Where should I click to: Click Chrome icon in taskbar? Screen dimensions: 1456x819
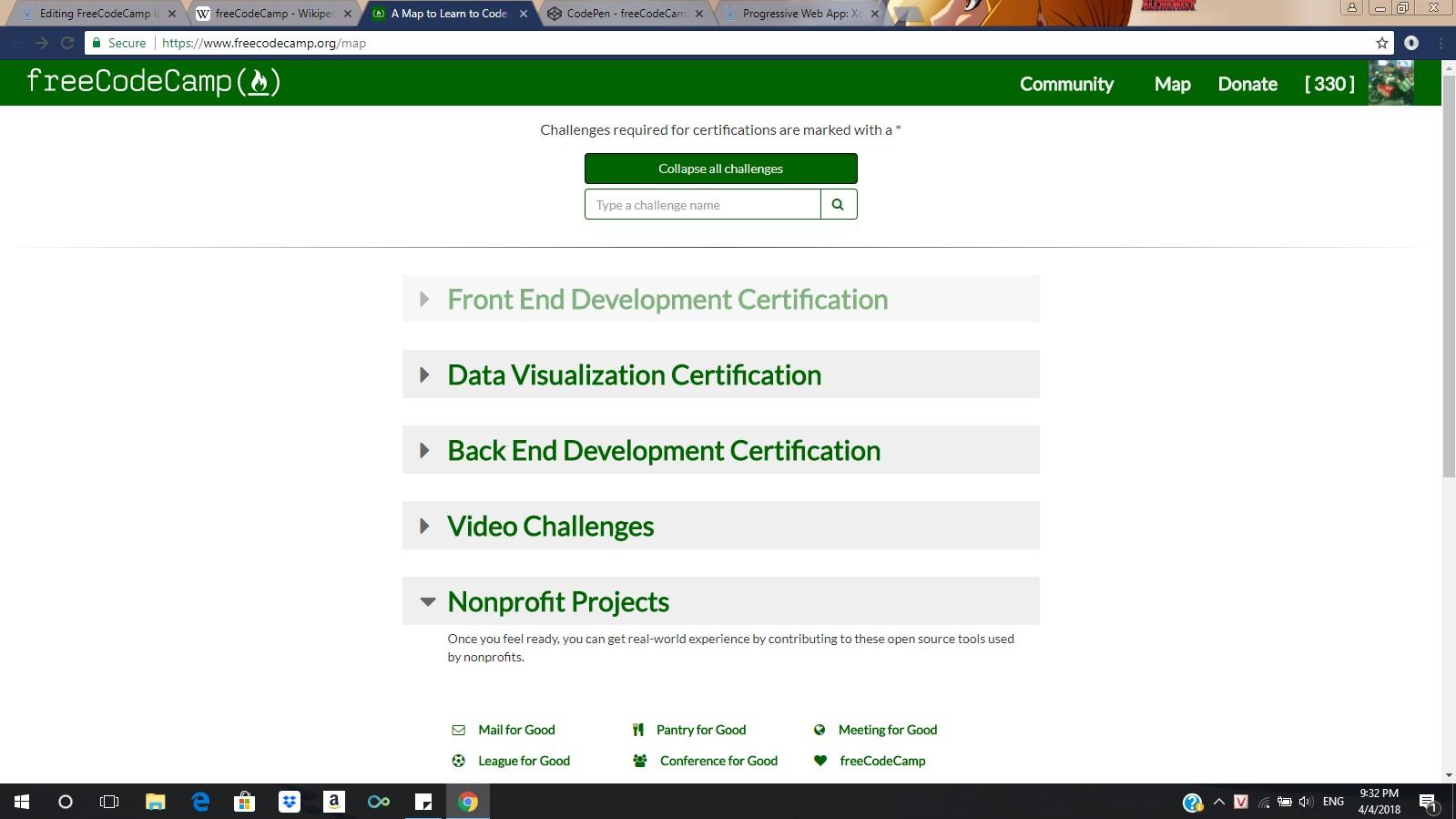point(468,802)
